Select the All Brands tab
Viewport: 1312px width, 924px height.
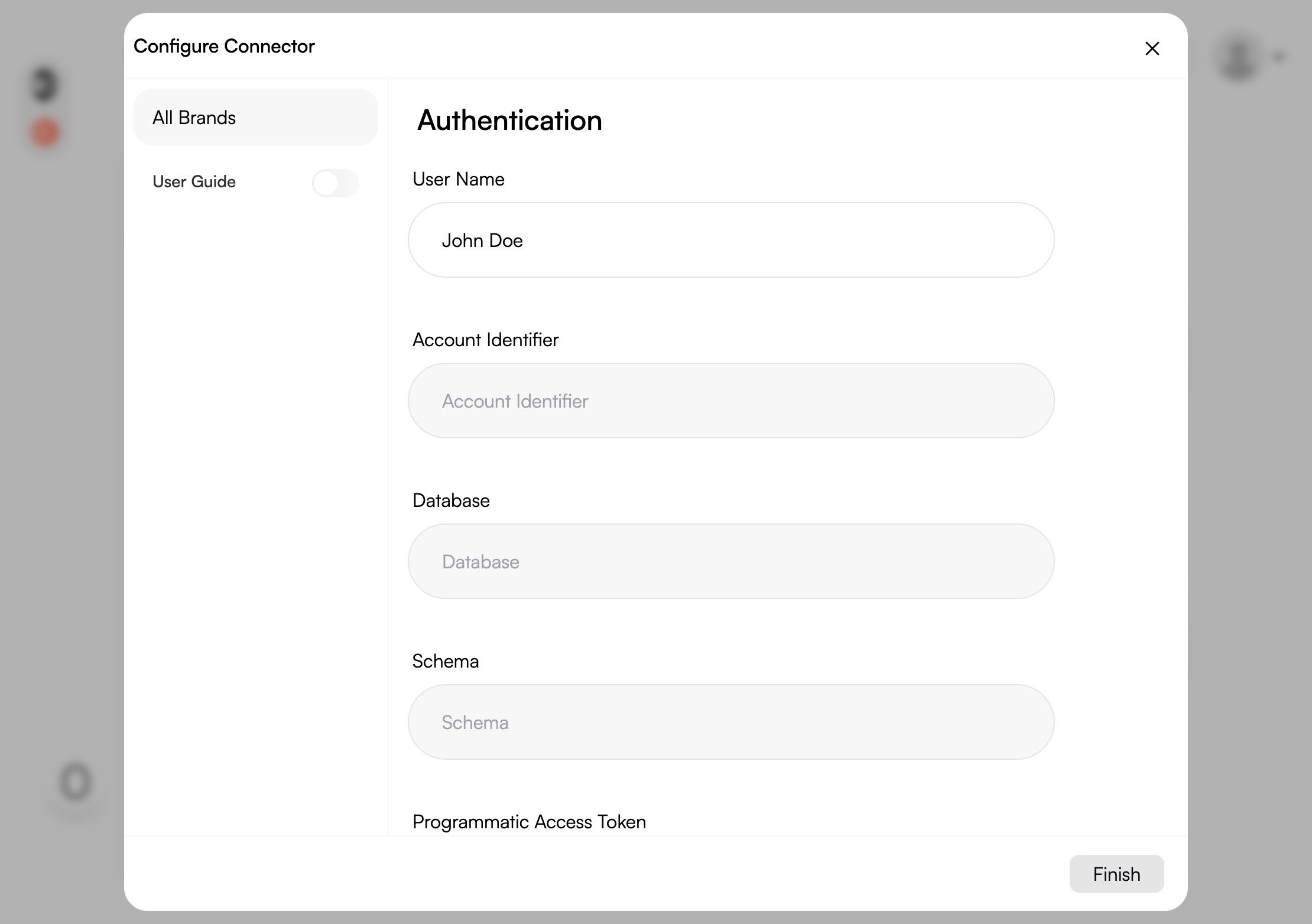pyautogui.click(x=255, y=118)
